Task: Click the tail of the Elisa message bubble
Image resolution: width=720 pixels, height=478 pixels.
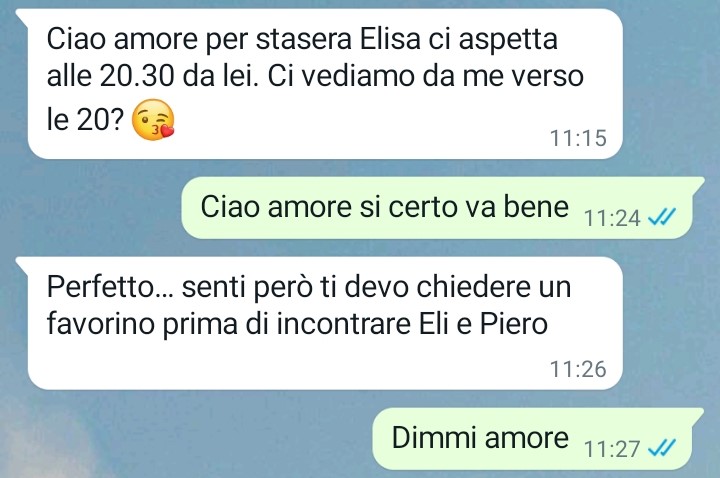Action: pos(22,16)
